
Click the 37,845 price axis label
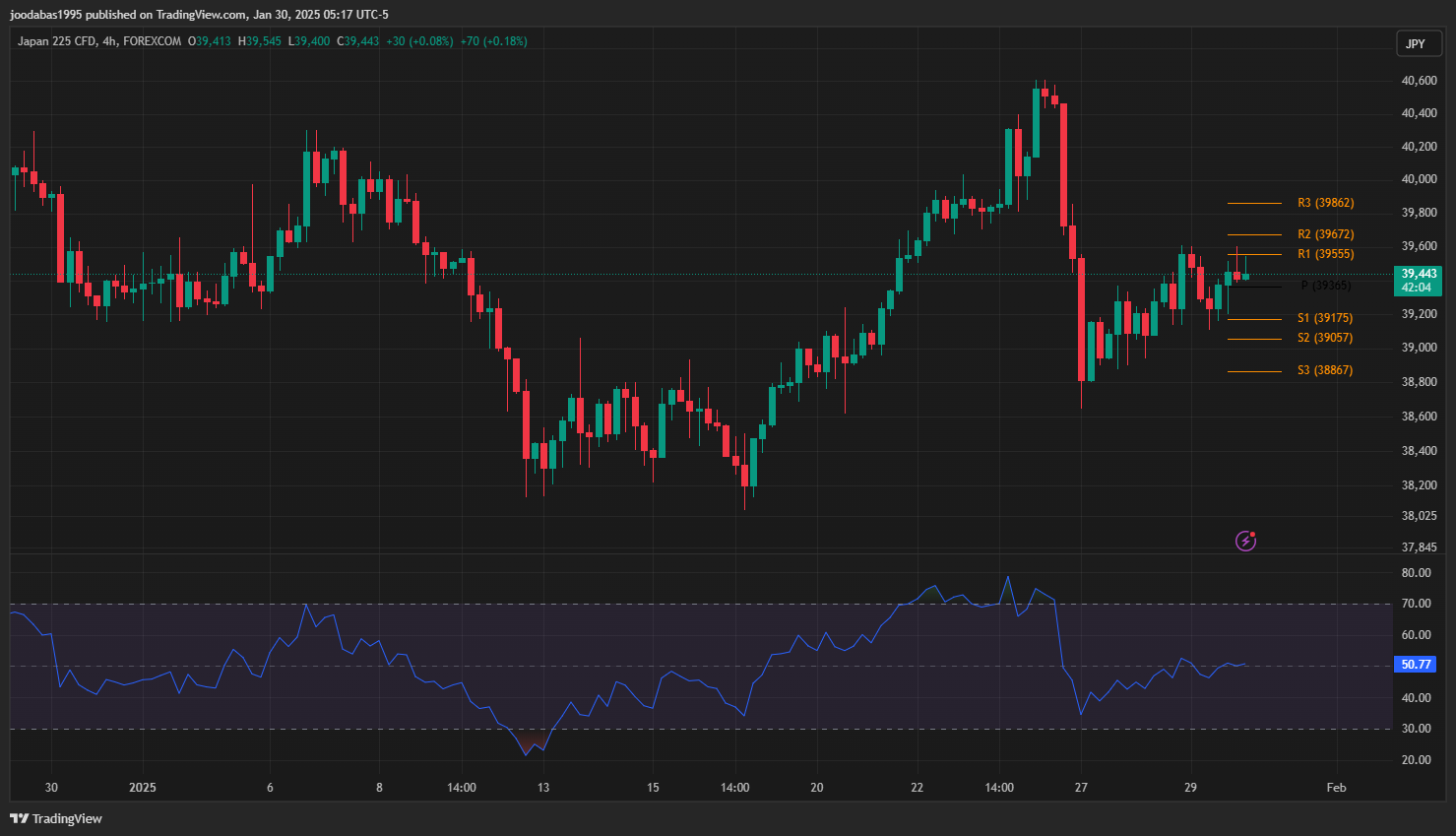click(x=1419, y=547)
